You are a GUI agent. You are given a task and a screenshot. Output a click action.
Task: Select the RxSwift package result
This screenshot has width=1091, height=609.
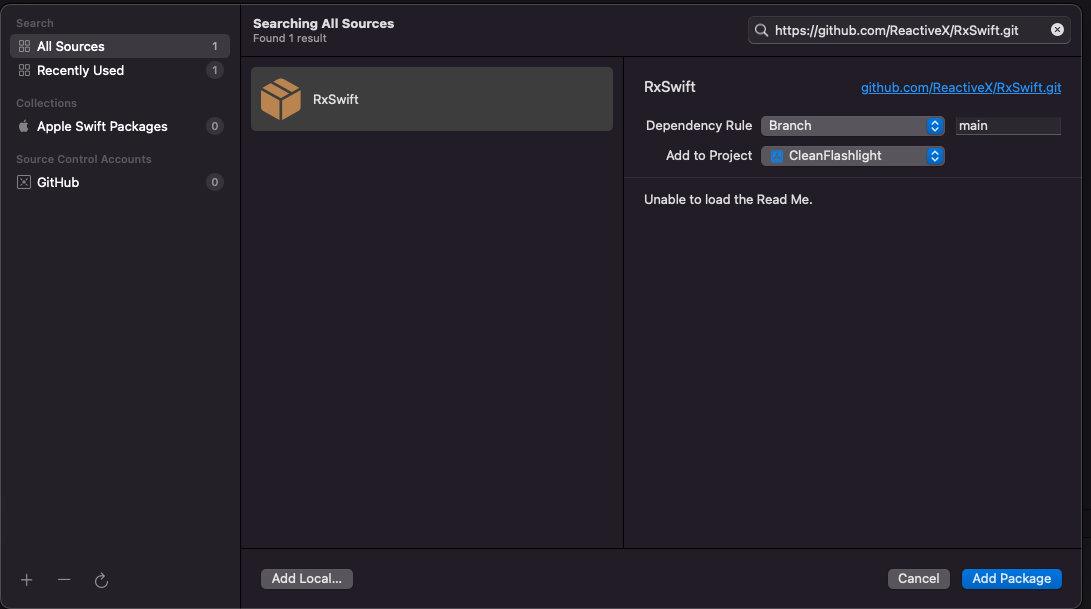[431, 99]
